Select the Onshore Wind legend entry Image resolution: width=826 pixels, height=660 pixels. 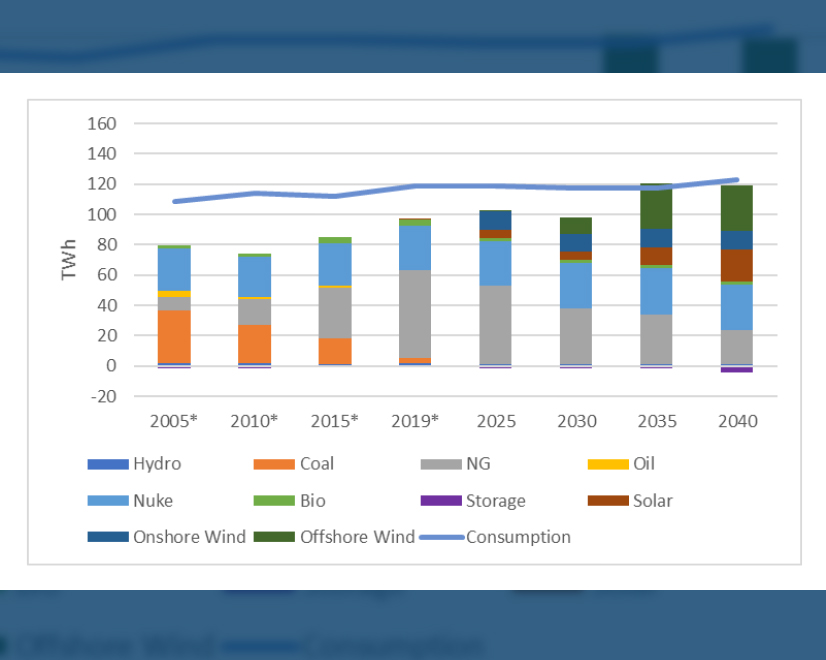[x=166, y=537]
